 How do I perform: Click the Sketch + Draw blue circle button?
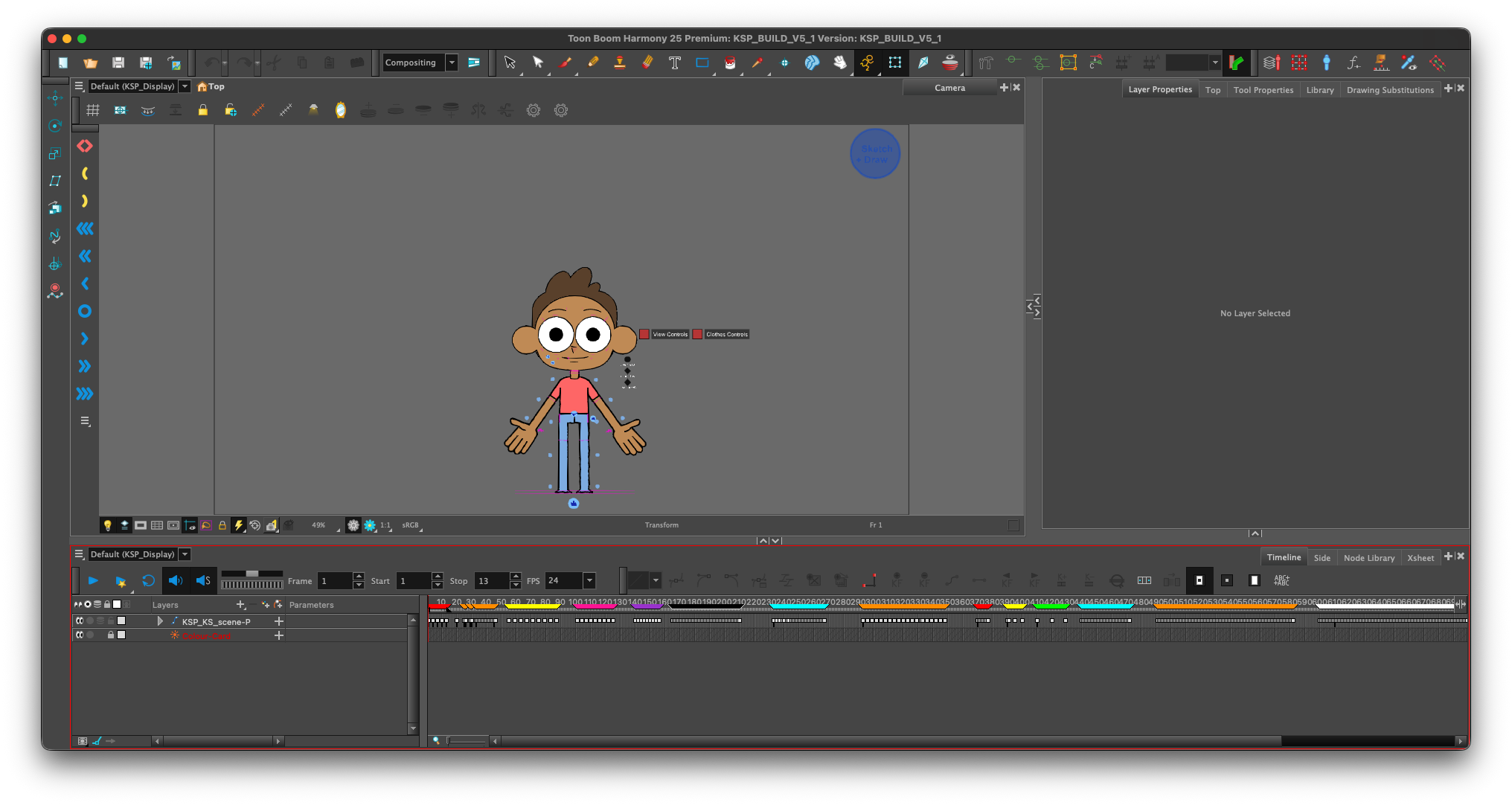click(875, 154)
